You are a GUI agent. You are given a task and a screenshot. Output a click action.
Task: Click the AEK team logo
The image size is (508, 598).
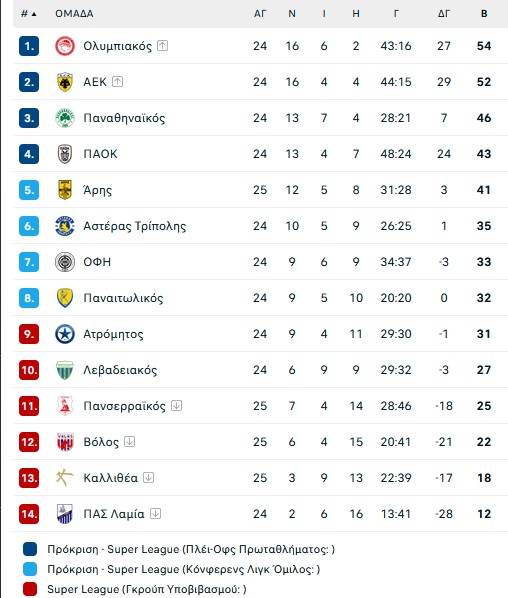(65, 82)
